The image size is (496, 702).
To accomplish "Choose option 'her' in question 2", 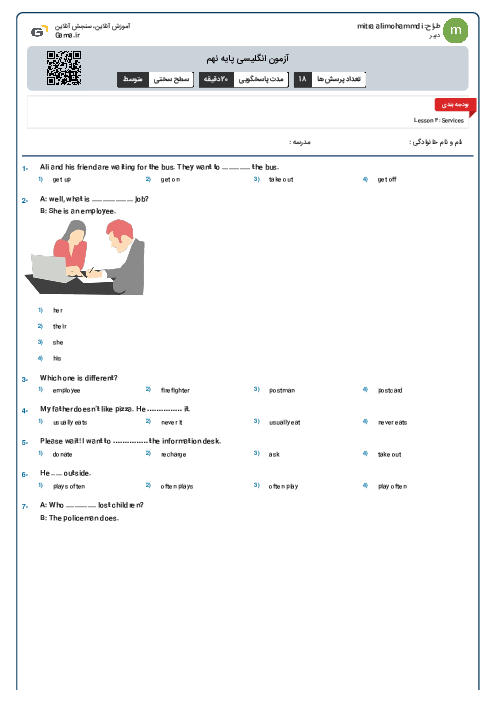I will point(58,310).
